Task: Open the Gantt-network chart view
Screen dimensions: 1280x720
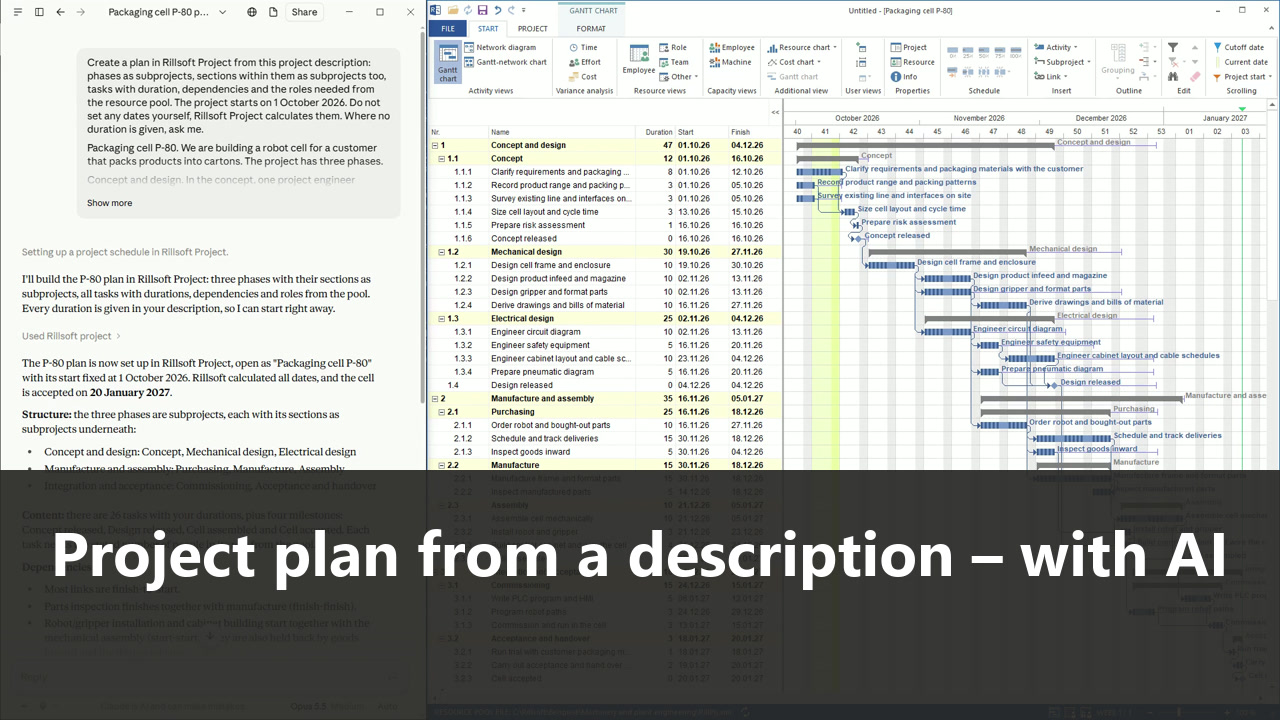Action: click(x=504, y=62)
